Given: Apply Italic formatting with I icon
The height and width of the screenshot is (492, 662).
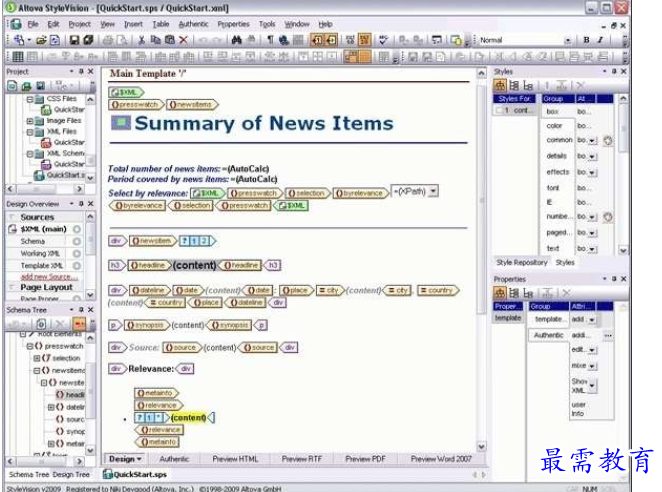Looking at the screenshot, I should tap(600, 40).
